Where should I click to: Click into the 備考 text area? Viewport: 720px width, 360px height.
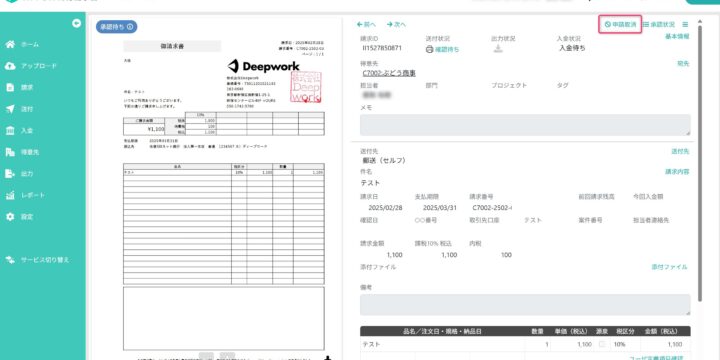[x=525, y=304]
